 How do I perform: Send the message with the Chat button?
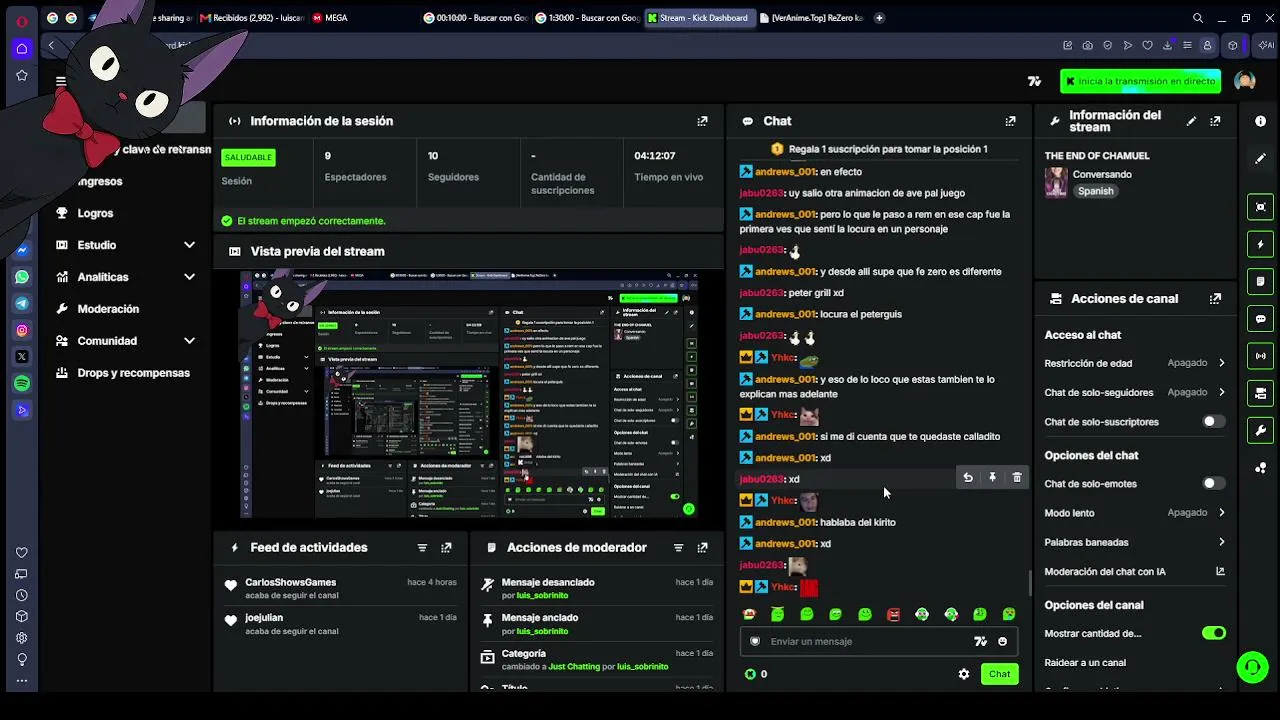1000,674
